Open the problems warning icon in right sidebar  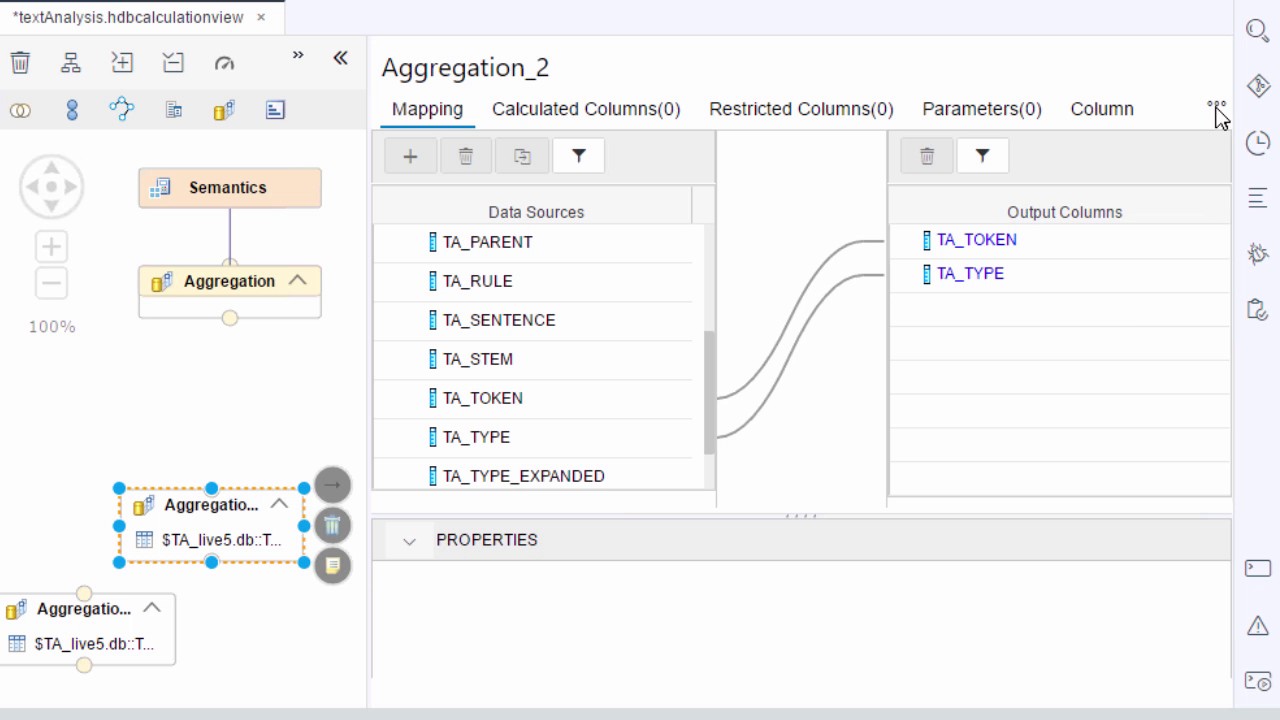(1257, 626)
